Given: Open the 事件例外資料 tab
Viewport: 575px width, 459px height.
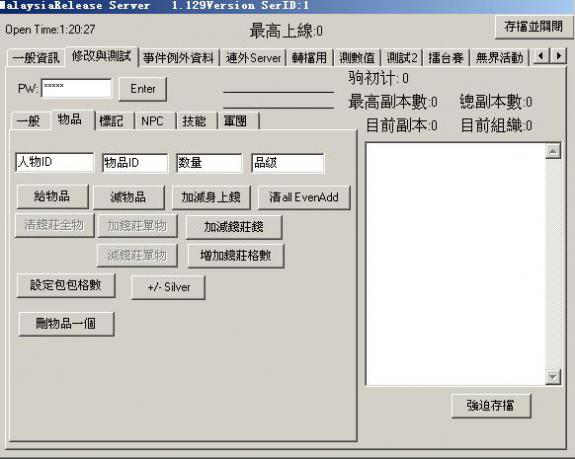Looking at the screenshot, I should click(x=179, y=58).
